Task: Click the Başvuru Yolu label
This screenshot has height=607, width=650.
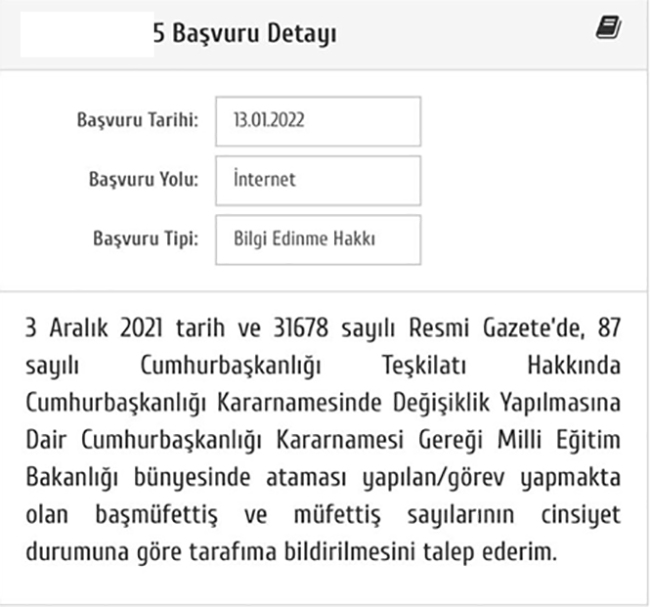Action: pyautogui.click(x=144, y=180)
